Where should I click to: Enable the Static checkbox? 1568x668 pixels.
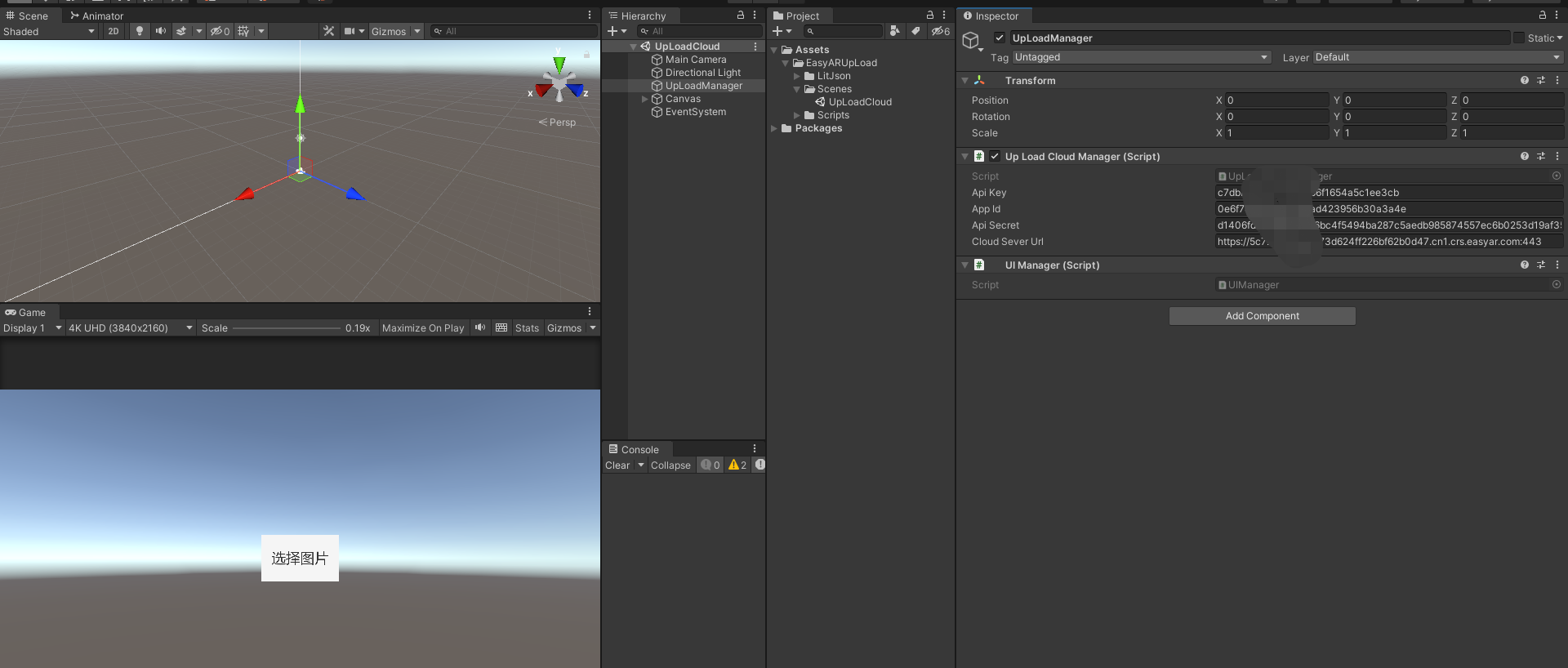(1519, 38)
